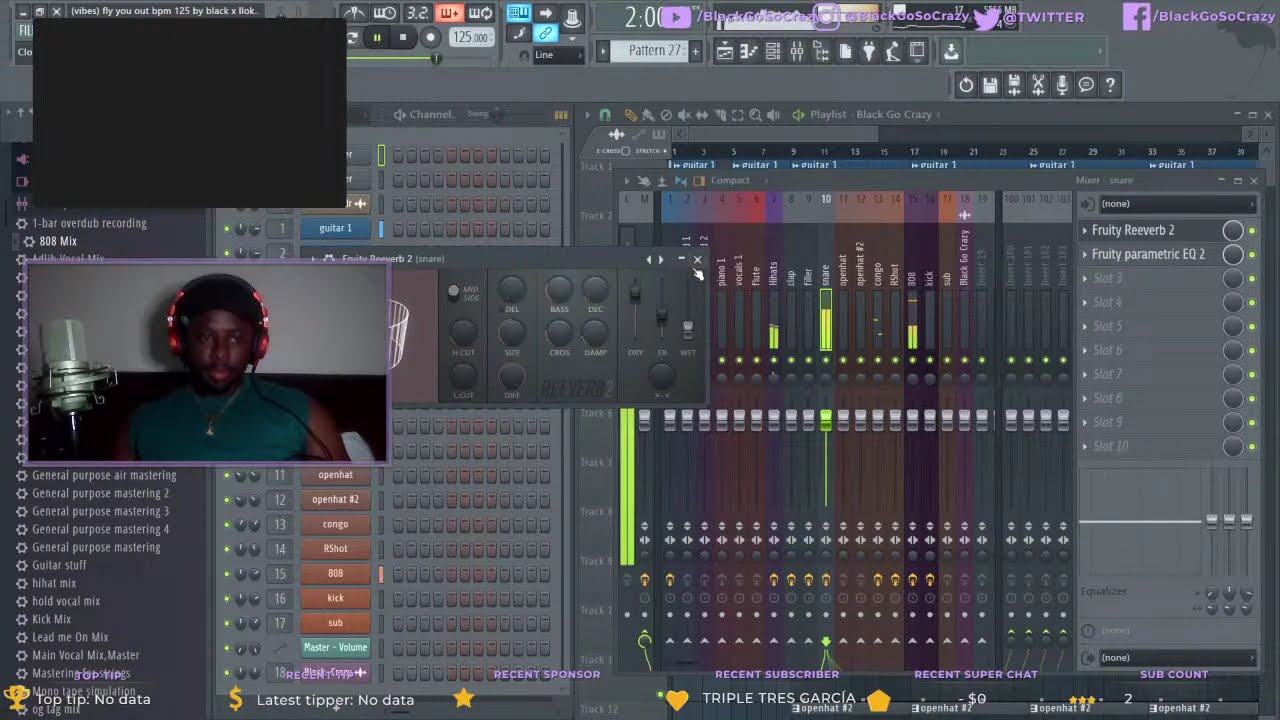Disable the Fruity Reeverb 2 effect LED
This screenshot has width=1280, height=720.
pyautogui.click(x=1252, y=230)
